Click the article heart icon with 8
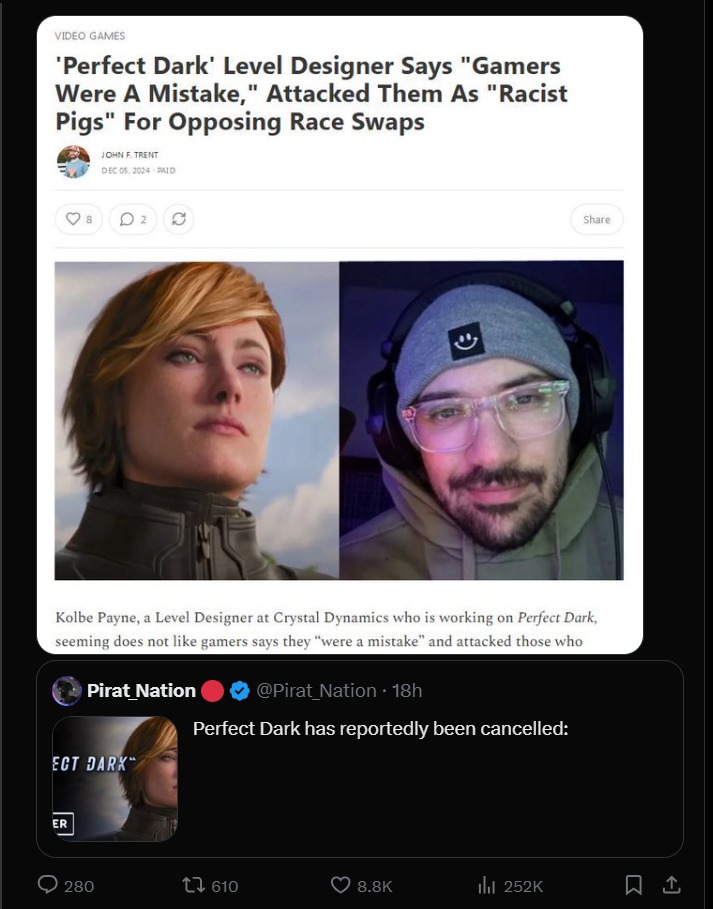Viewport: 713px width, 909px height. click(x=79, y=219)
